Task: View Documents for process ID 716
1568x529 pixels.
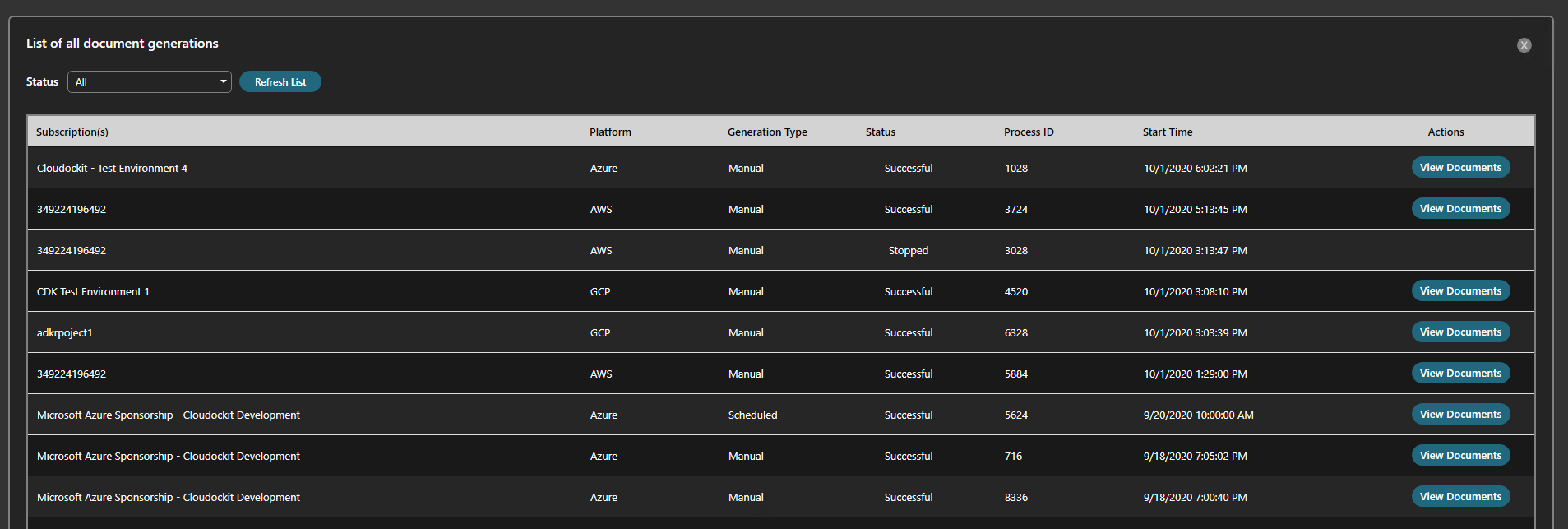Action: [x=1460, y=455]
